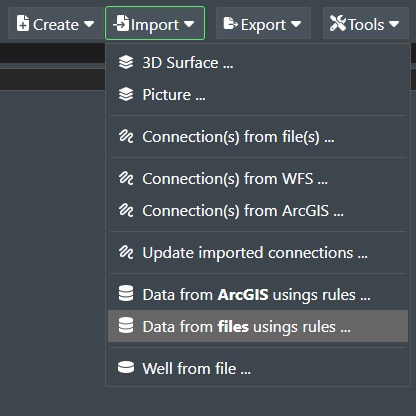Click the layers icon beside 3D Surface

point(126,62)
